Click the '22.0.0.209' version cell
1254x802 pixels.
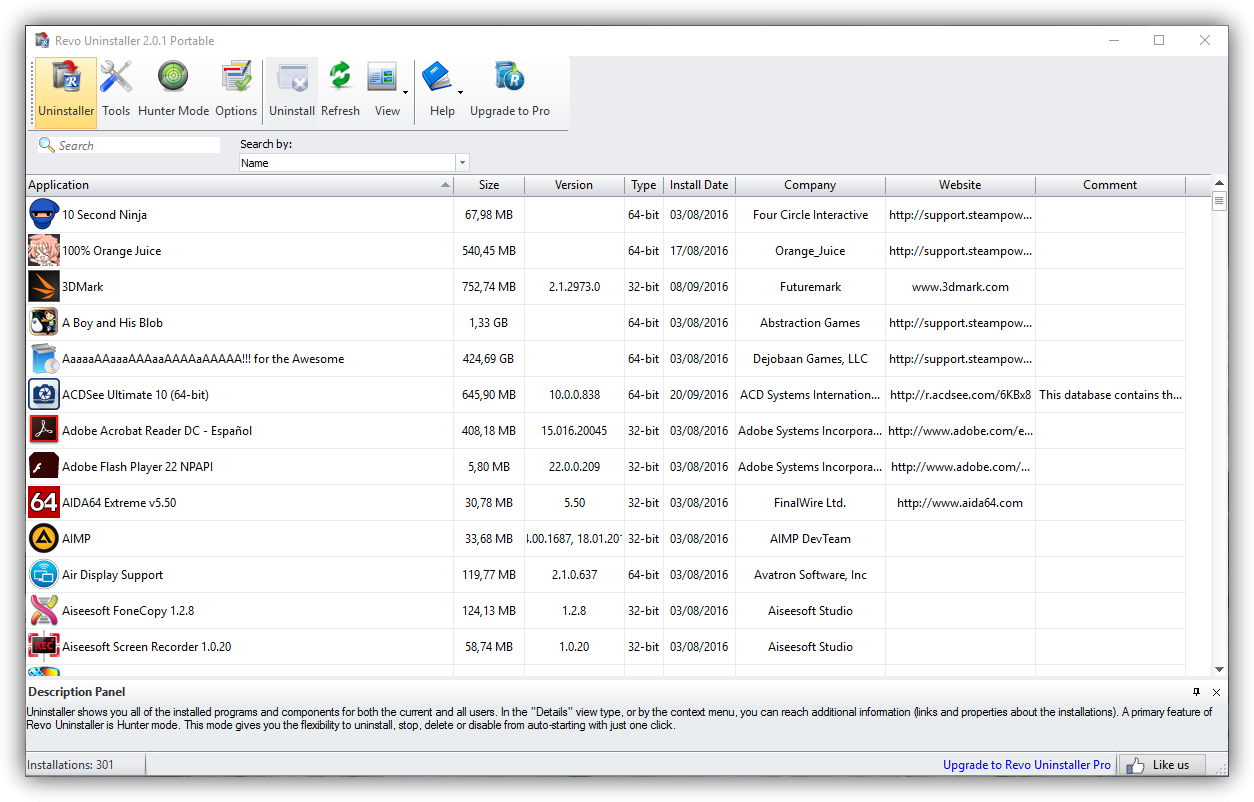574,467
